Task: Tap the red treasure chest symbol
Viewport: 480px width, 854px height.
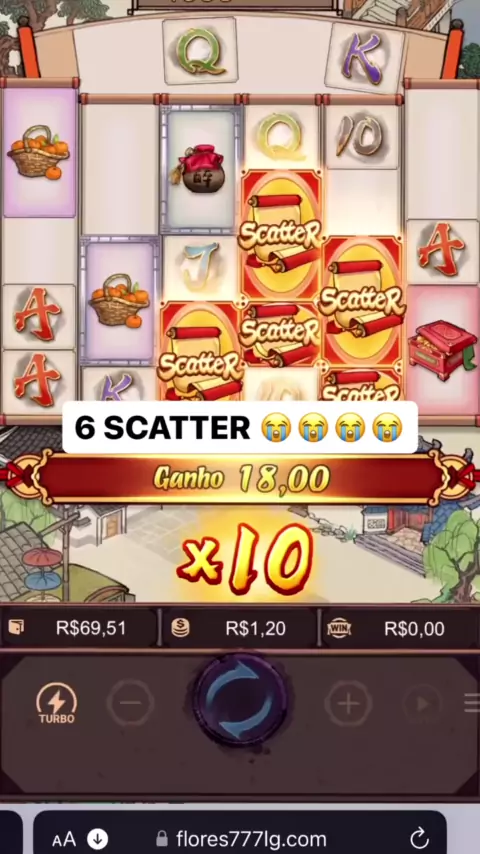Action: pyautogui.click(x=441, y=349)
